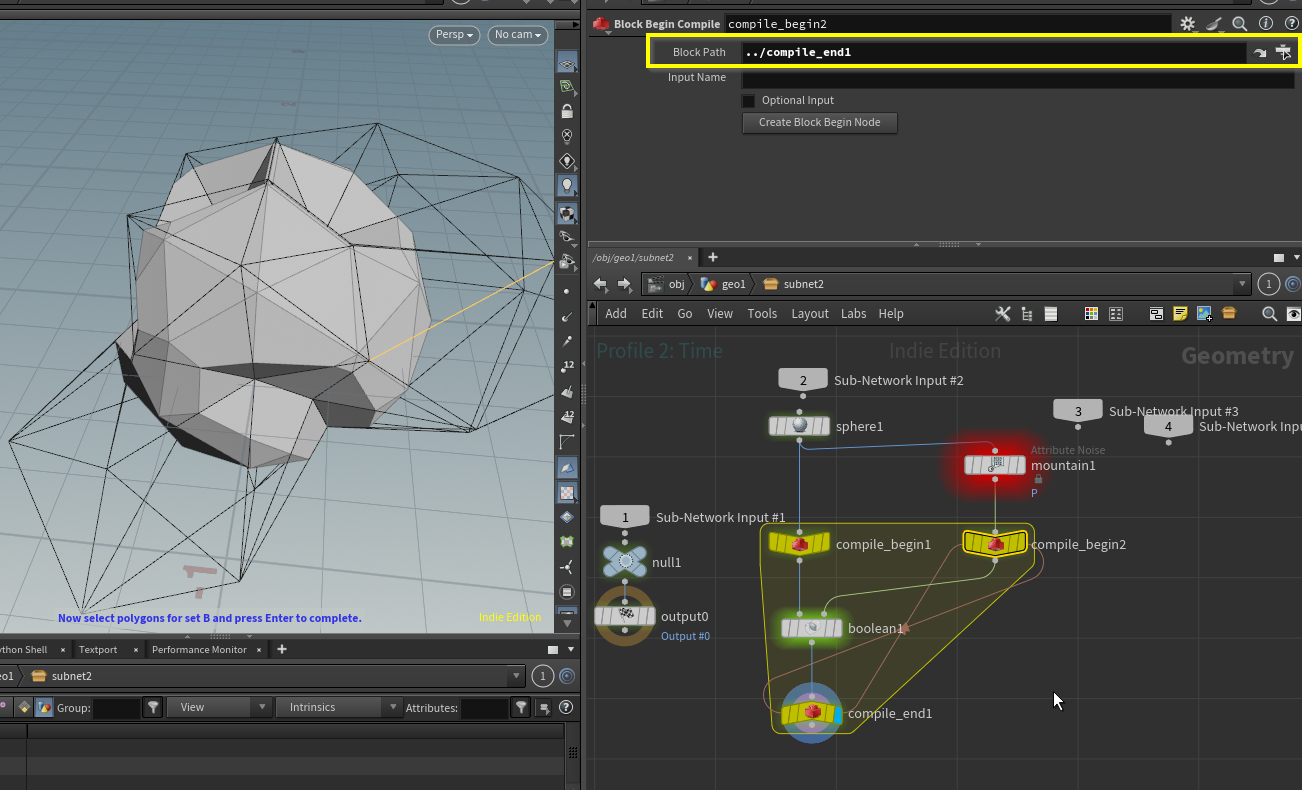Open the Layout menu in network editor
Screen dimensions: 1302x790
click(x=809, y=314)
